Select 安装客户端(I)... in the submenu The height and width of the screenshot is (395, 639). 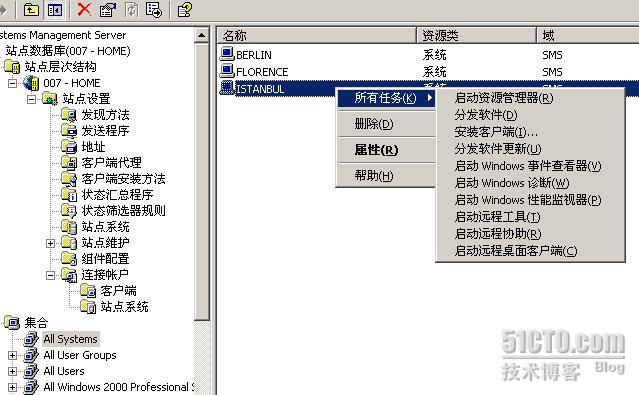coord(530,132)
